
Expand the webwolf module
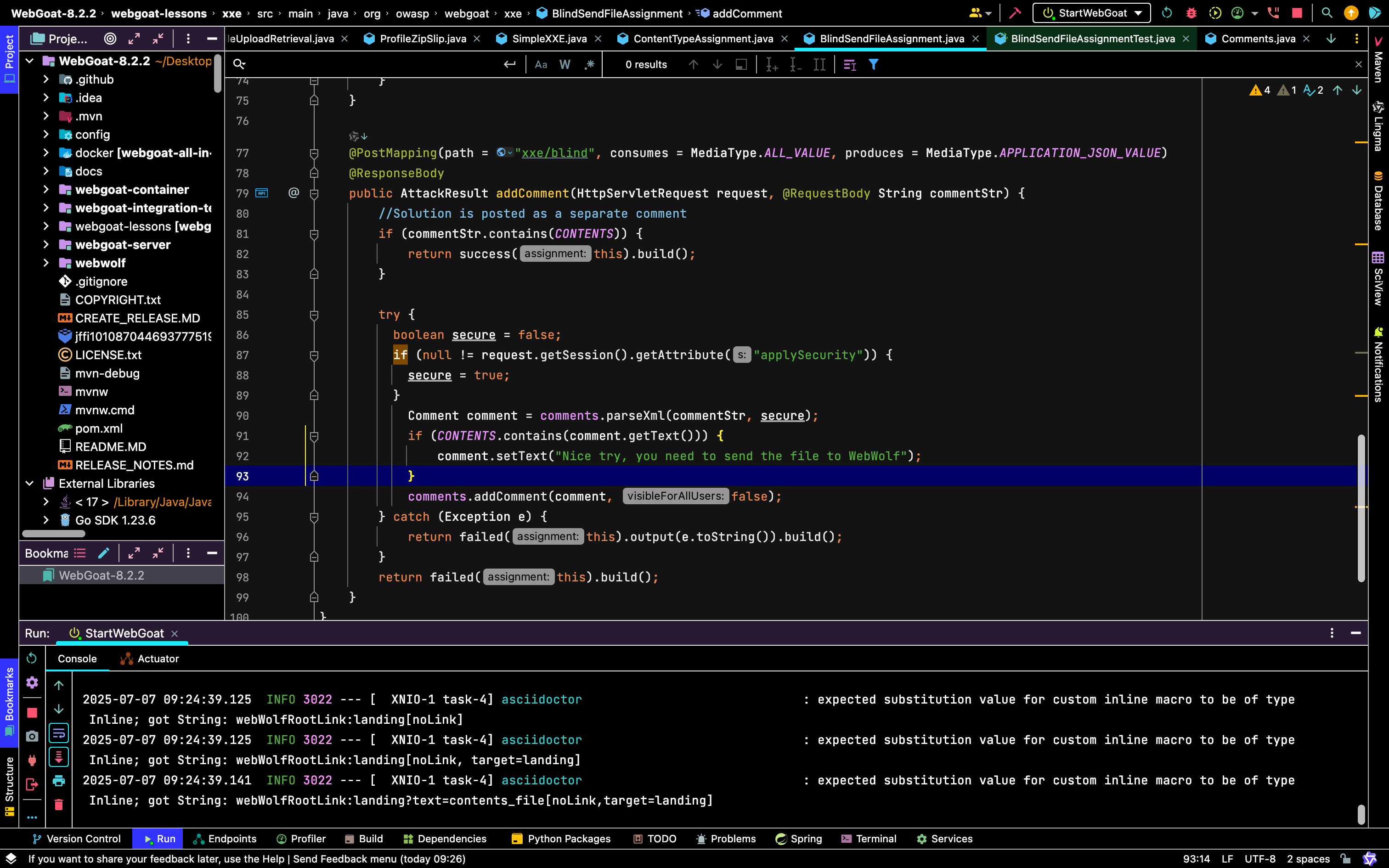pyautogui.click(x=46, y=263)
